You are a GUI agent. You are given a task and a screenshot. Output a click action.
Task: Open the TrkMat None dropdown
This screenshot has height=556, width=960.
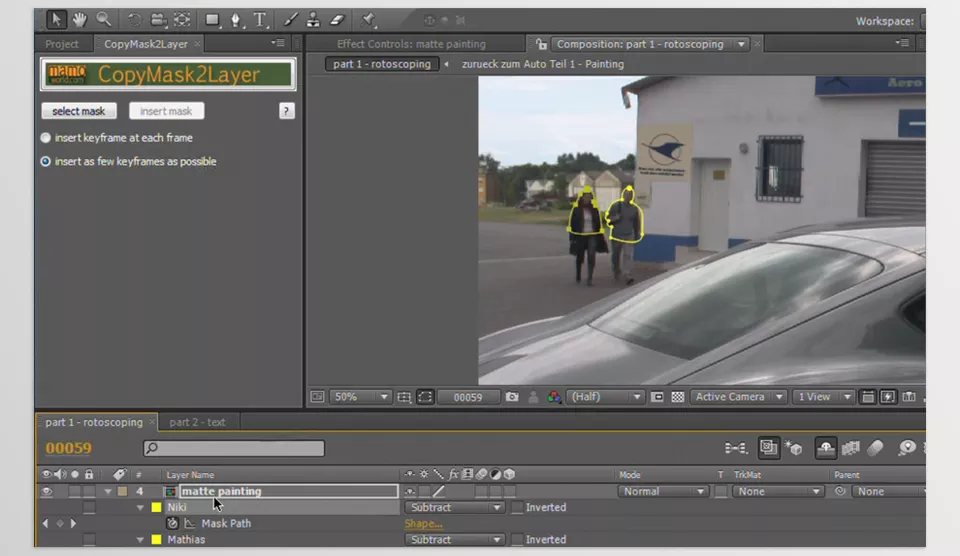click(778, 492)
